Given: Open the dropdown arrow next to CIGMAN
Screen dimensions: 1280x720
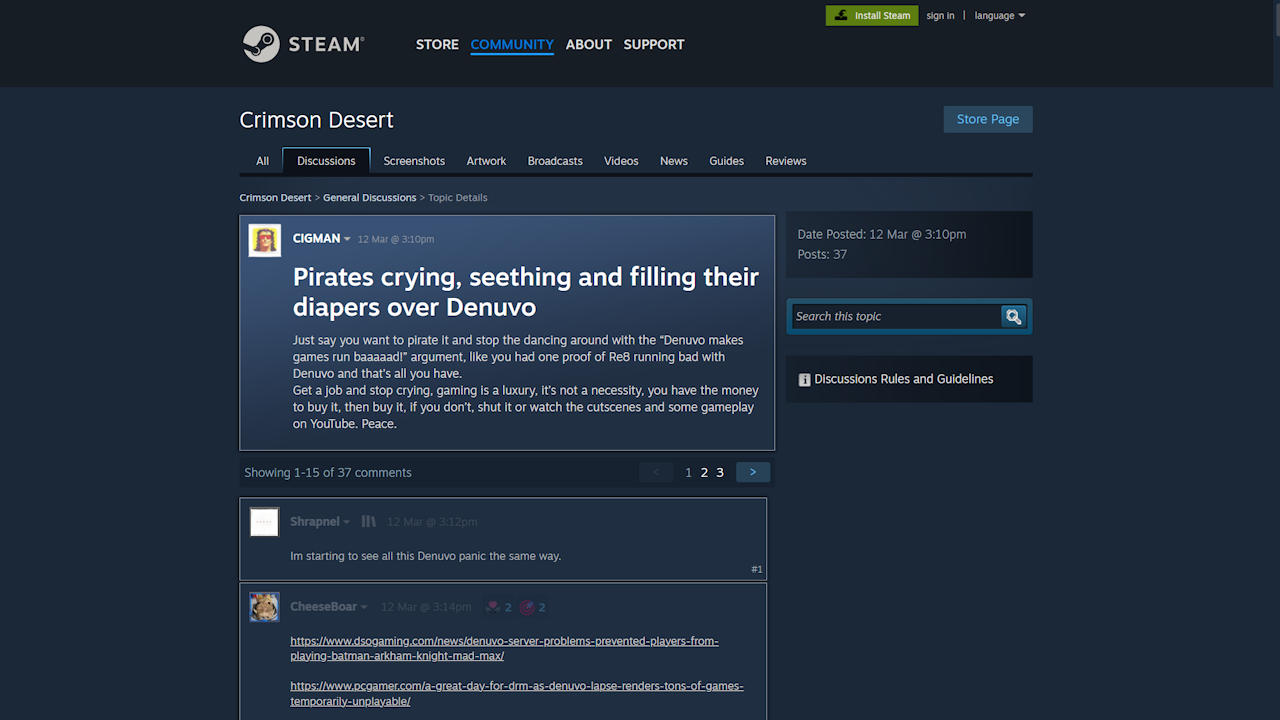Looking at the screenshot, I should tap(347, 239).
